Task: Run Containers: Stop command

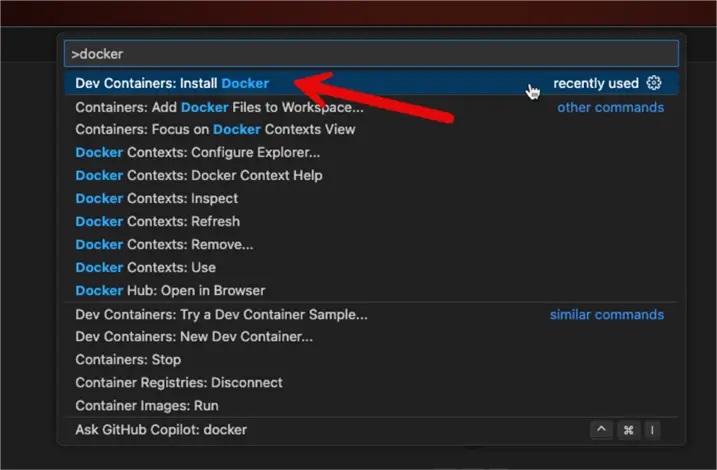Action: (x=371, y=359)
